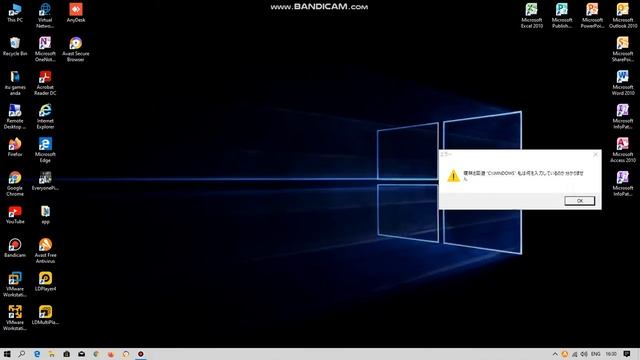
Task: Open taskbar Search magnifier
Action: (22, 354)
